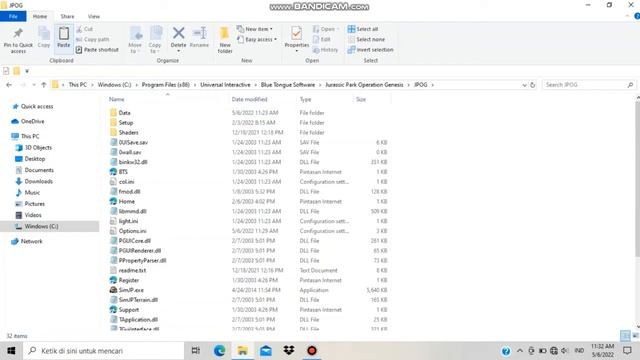This screenshot has width=640, height=360.
Task: Navigate to Universal Interactive breadcrumb
Action: pos(225,85)
